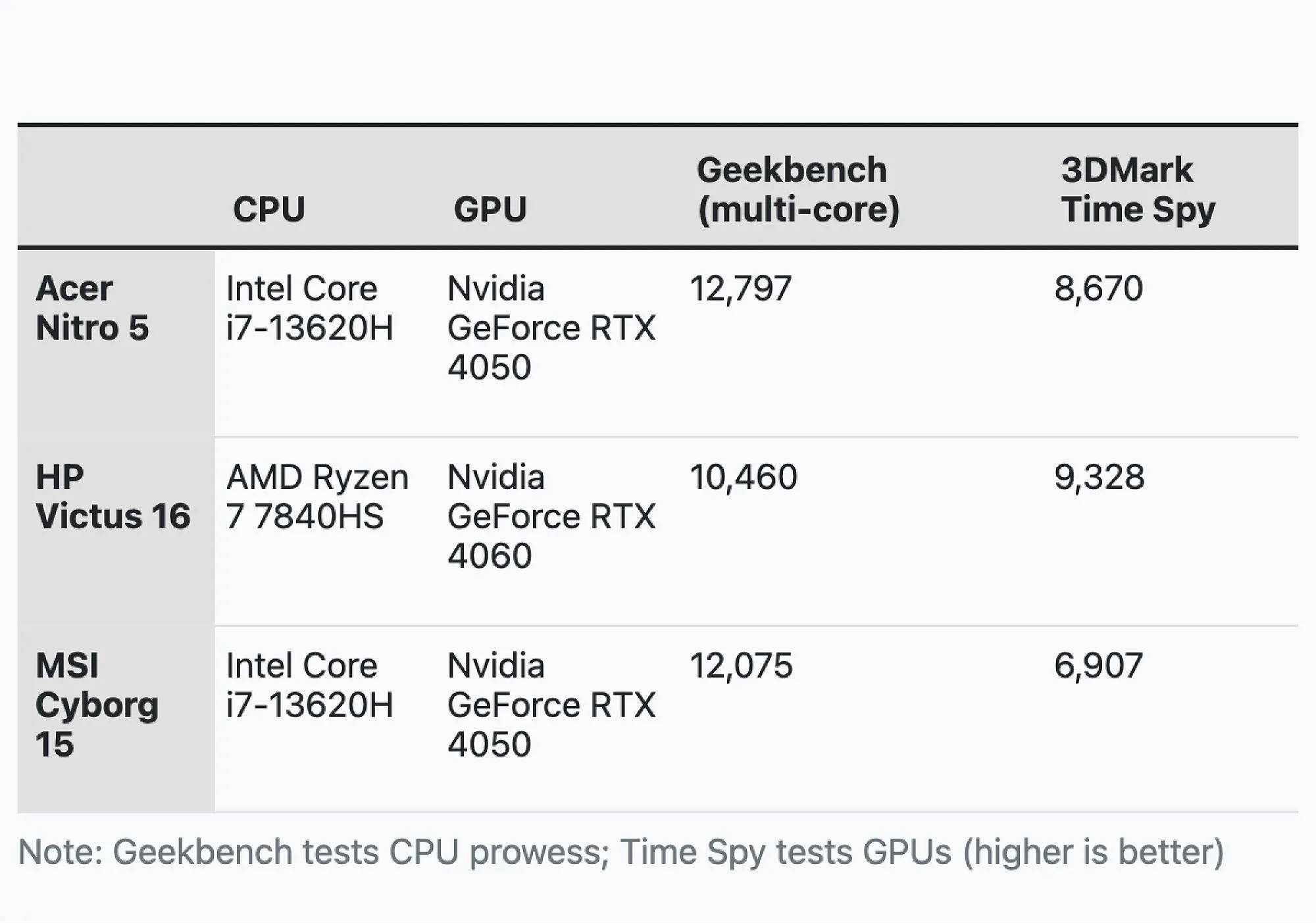Click the note text below the table
This screenshot has width=1316, height=923.
[620, 852]
